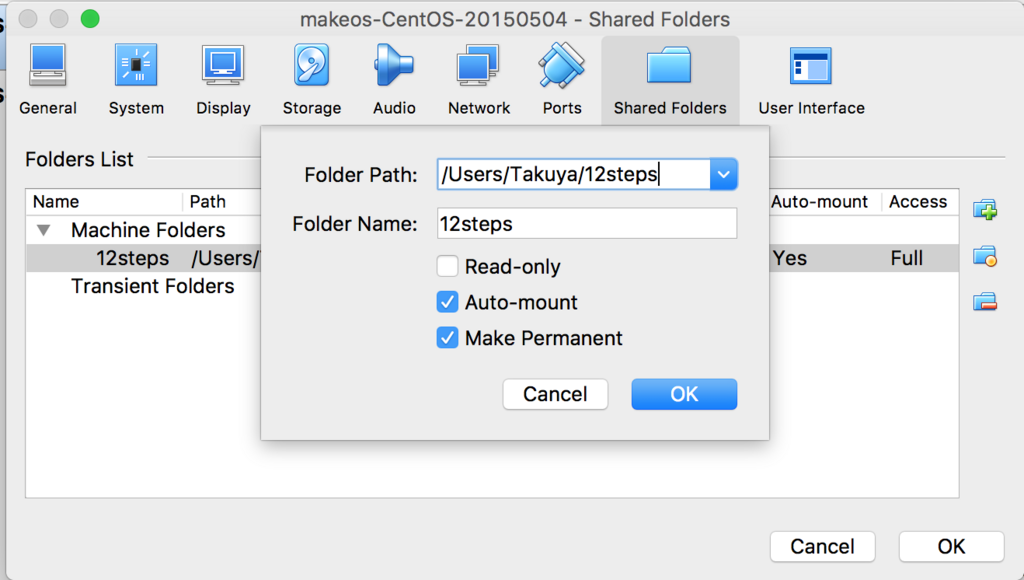The height and width of the screenshot is (580, 1024).
Task: Open the Storage settings pane
Action: coord(312,80)
